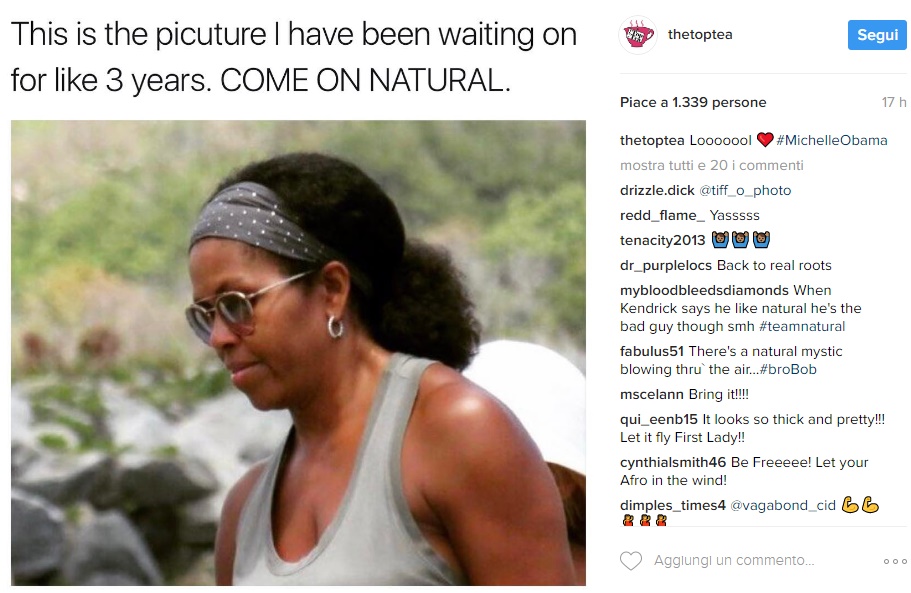The height and width of the screenshot is (593, 911).
Task: Click the main post photo
Action: click(x=298, y=353)
